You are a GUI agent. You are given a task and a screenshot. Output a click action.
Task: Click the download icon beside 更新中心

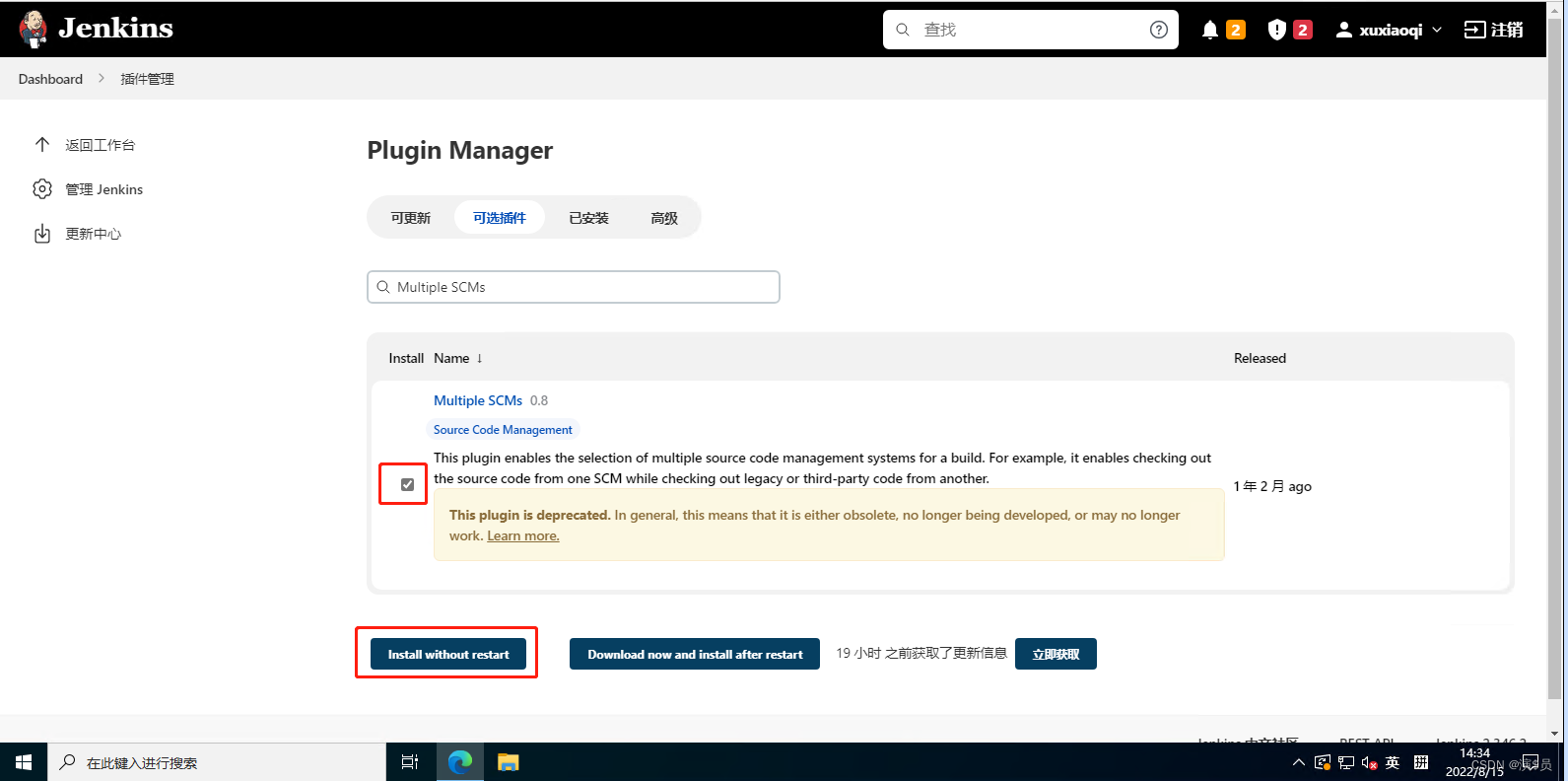pyautogui.click(x=42, y=234)
